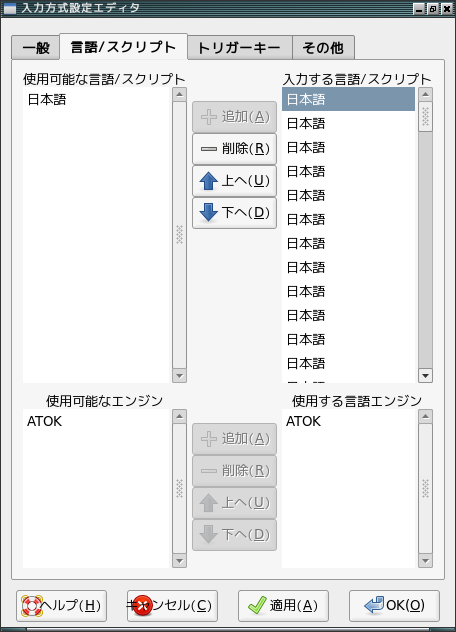
Task: Click upper 上へ(U) blue up arrow button
Action: [x=234, y=181]
